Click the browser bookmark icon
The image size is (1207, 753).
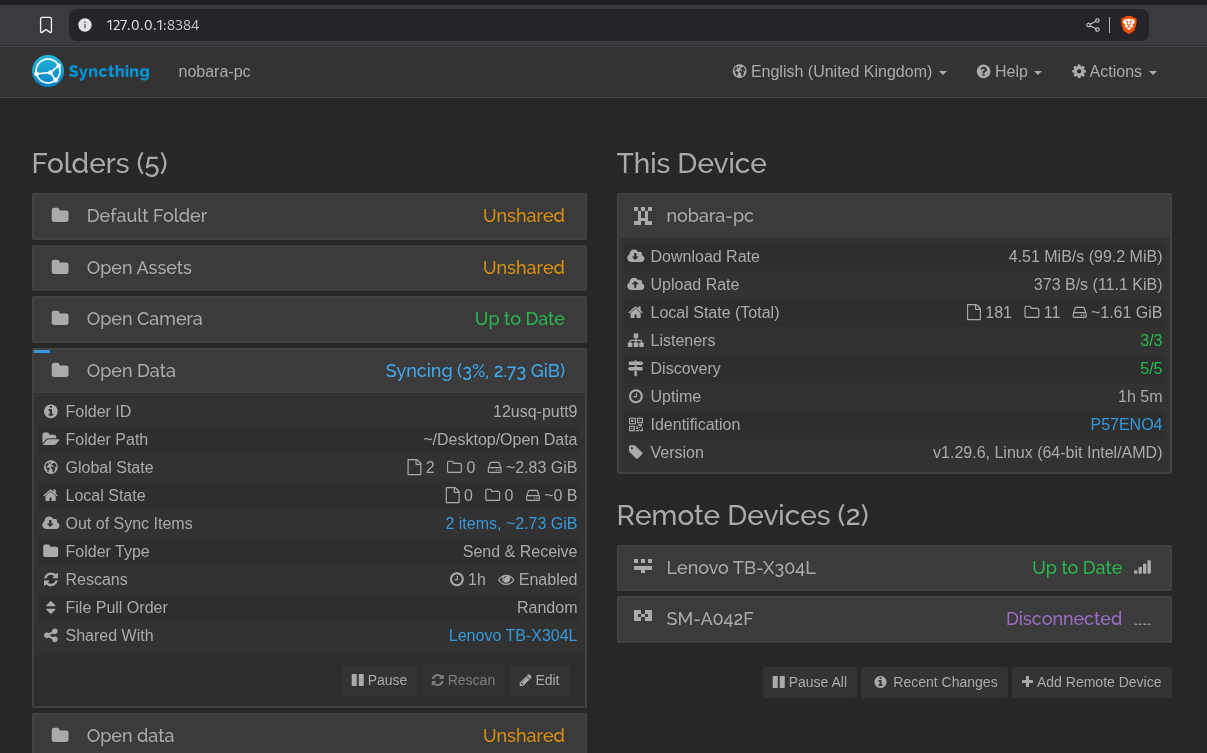click(45, 25)
